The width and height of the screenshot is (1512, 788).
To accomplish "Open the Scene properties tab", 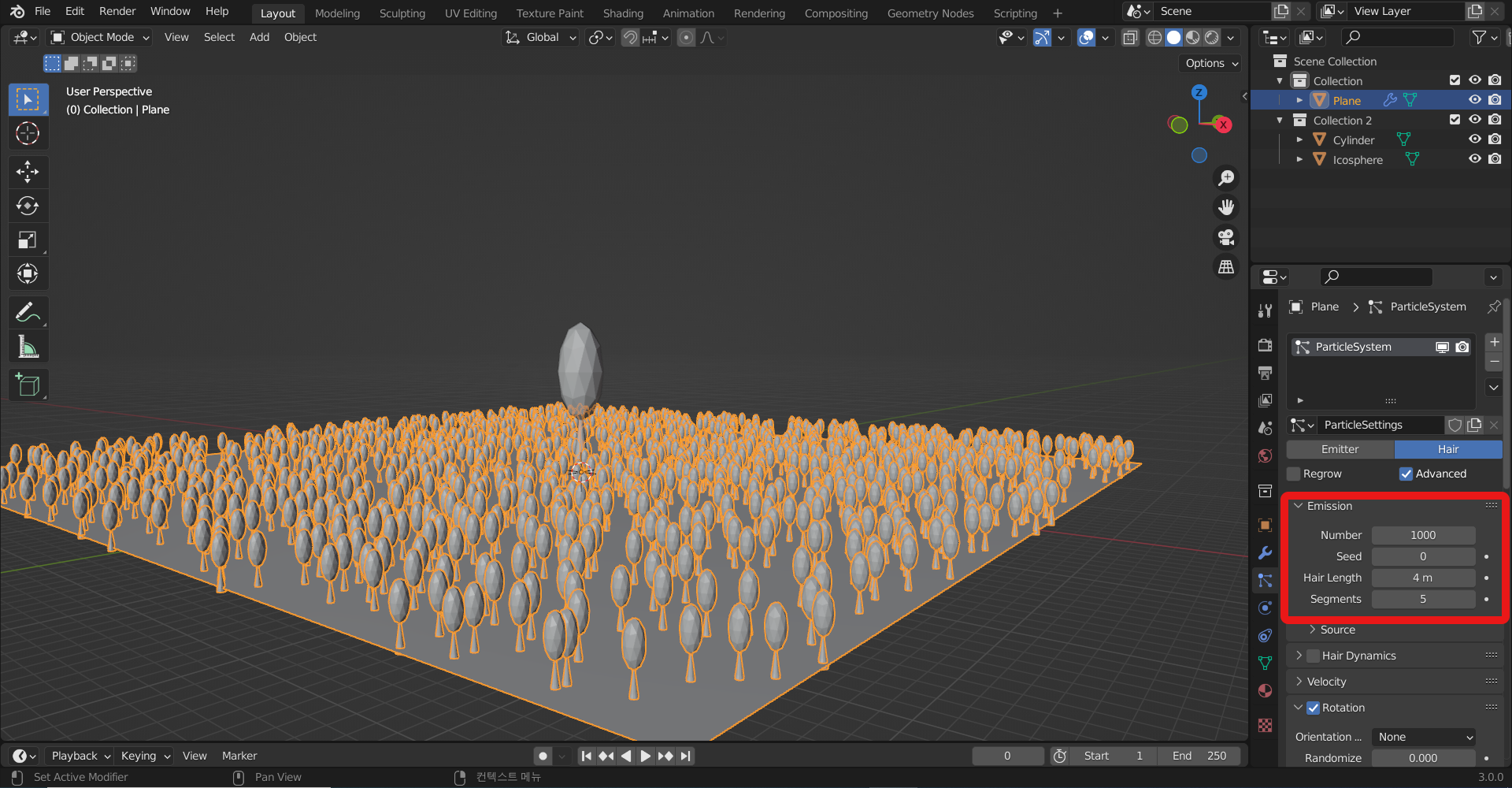I will (x=1265, y=428).
